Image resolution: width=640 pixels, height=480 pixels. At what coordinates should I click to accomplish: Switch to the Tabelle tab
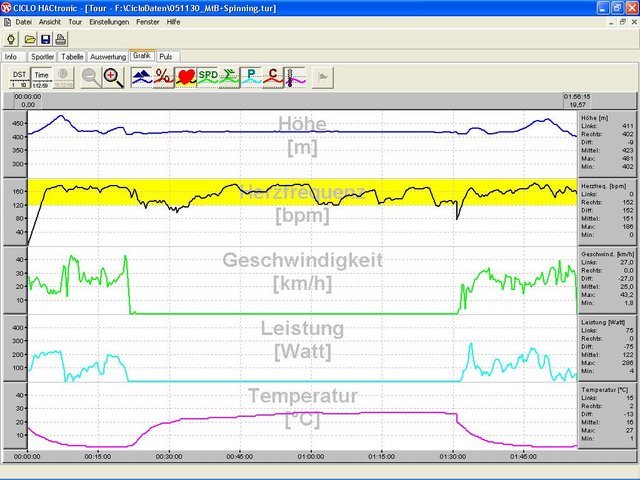(72, 57)
